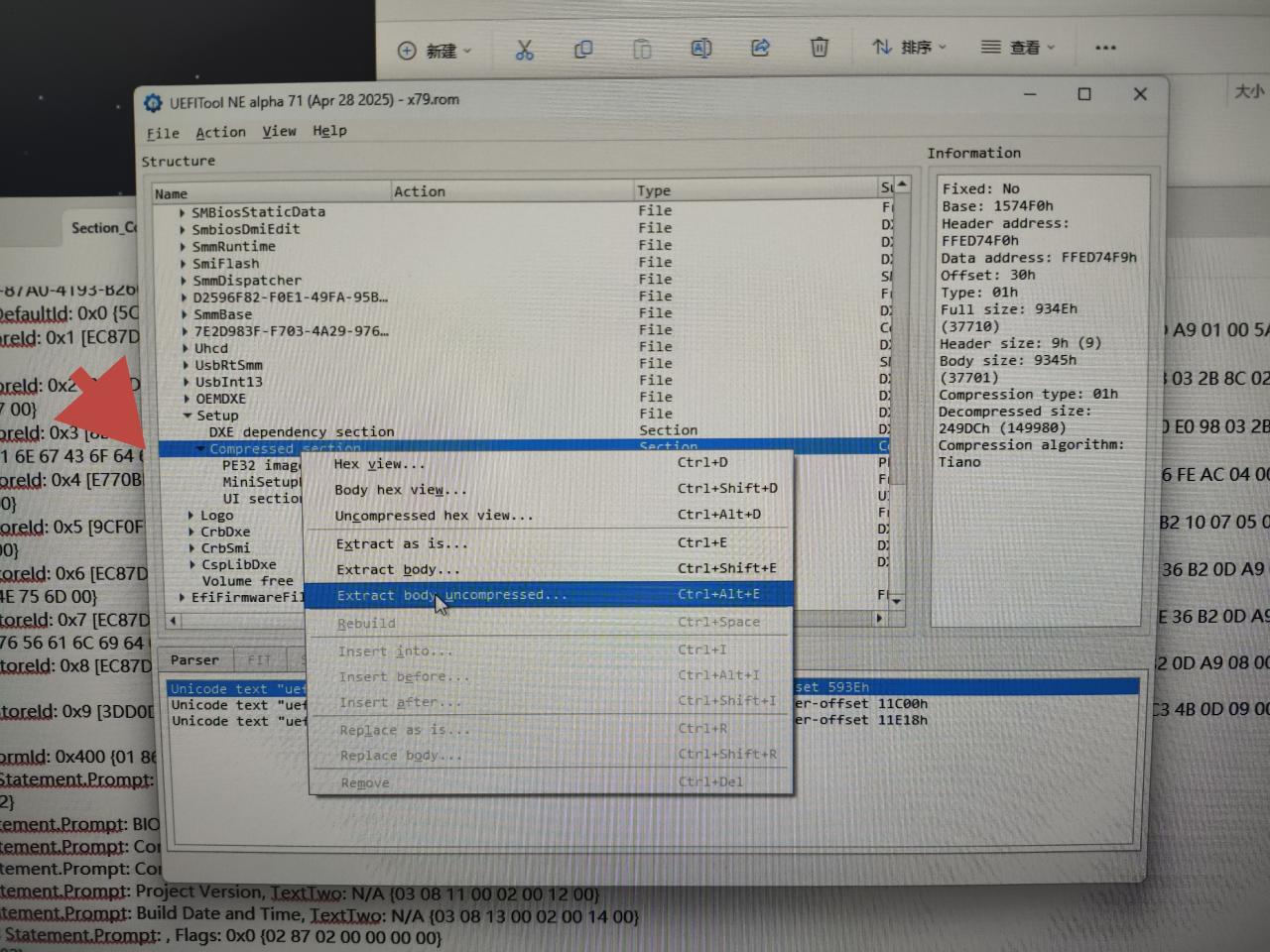The height and width of the screenshot is (952, 1270).
Task: Collapse the Setup tree node
Action: [188, 416]
